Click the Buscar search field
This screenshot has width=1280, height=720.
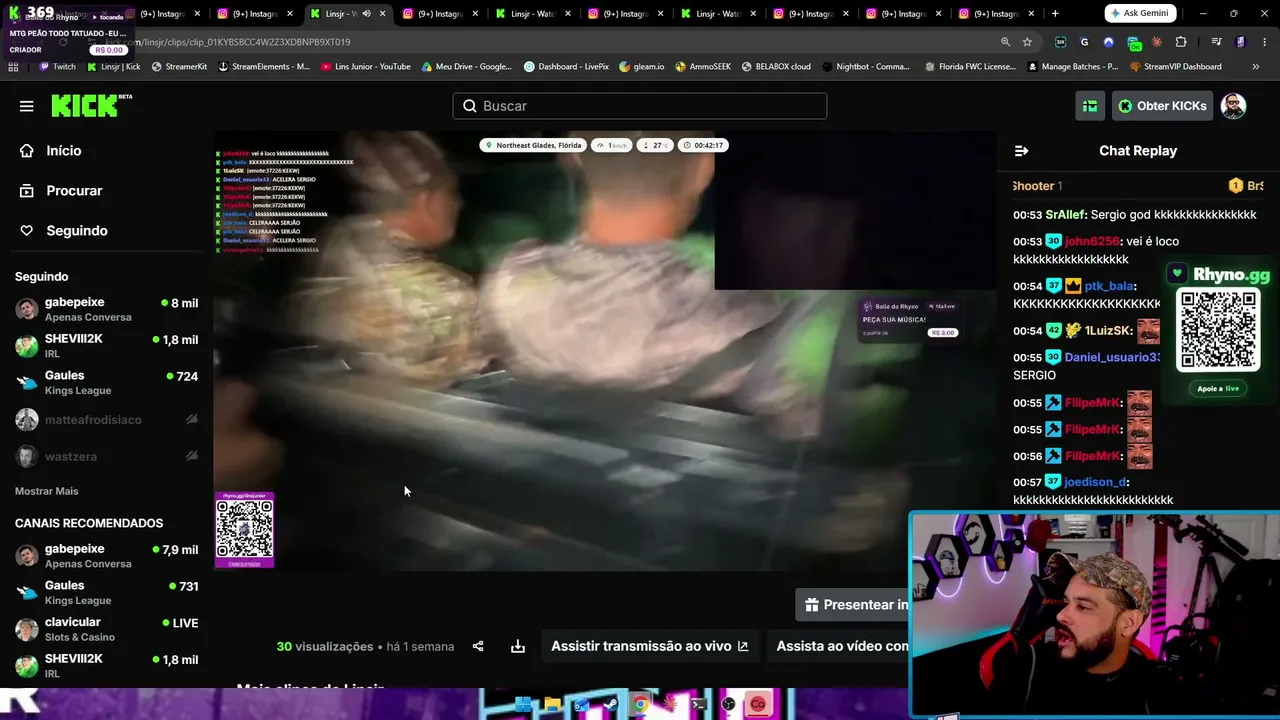tap(640, 106)
